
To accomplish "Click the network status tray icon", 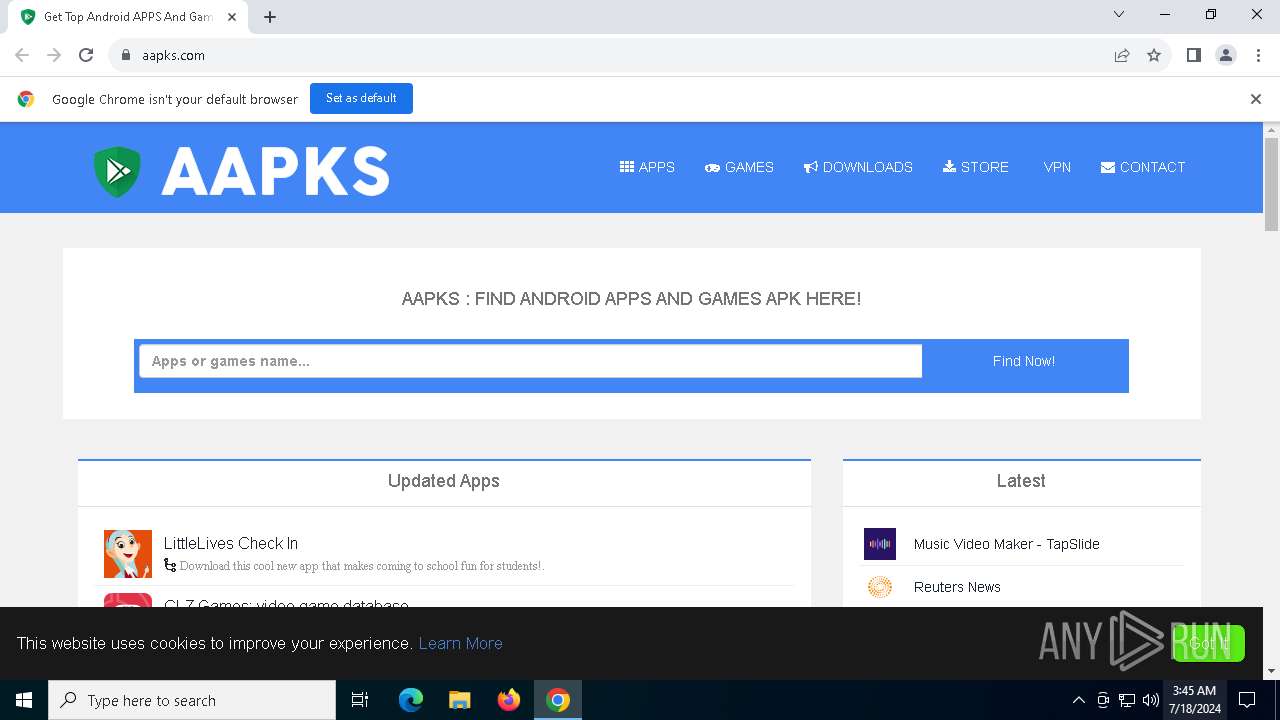I will (x=1127, y=700).
